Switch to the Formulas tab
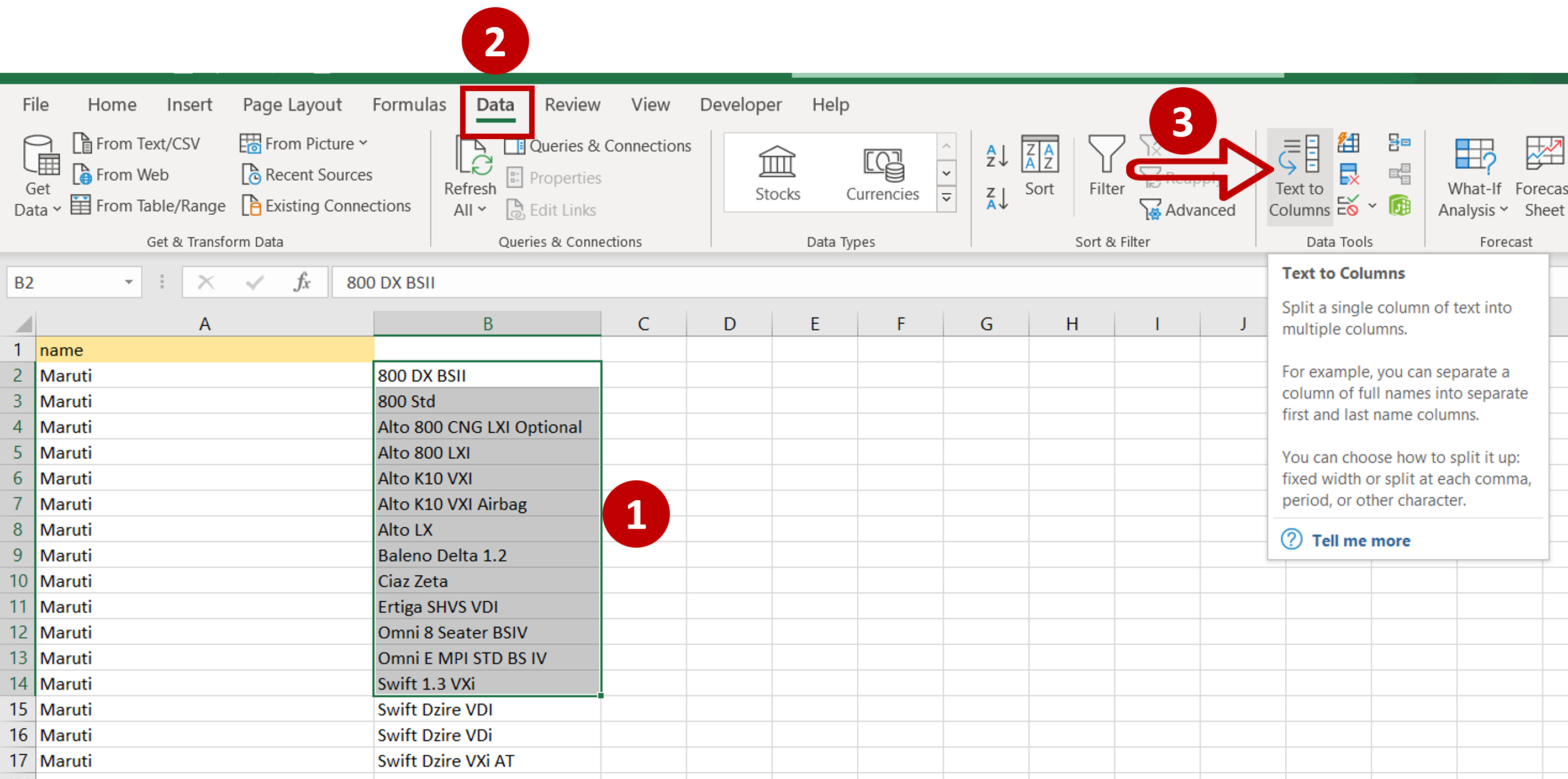This screenshot has height=779, width=1568. [x=409, y=105]
